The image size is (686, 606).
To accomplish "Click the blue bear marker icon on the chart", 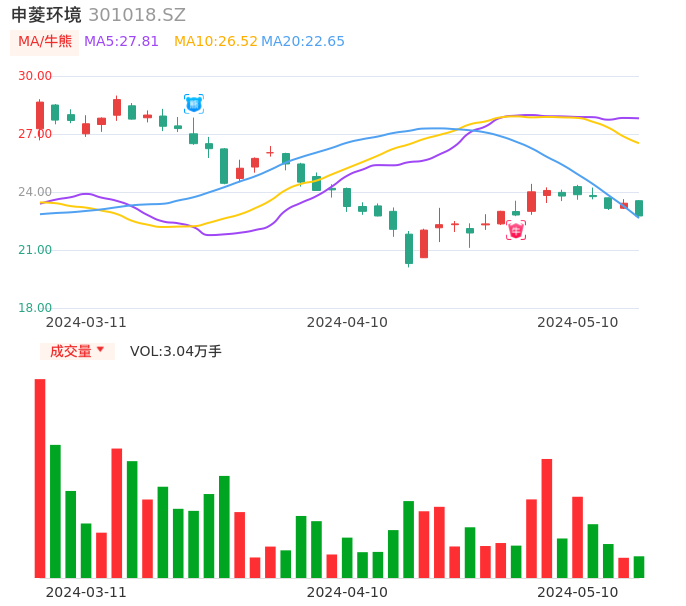I will pos(194,103).
